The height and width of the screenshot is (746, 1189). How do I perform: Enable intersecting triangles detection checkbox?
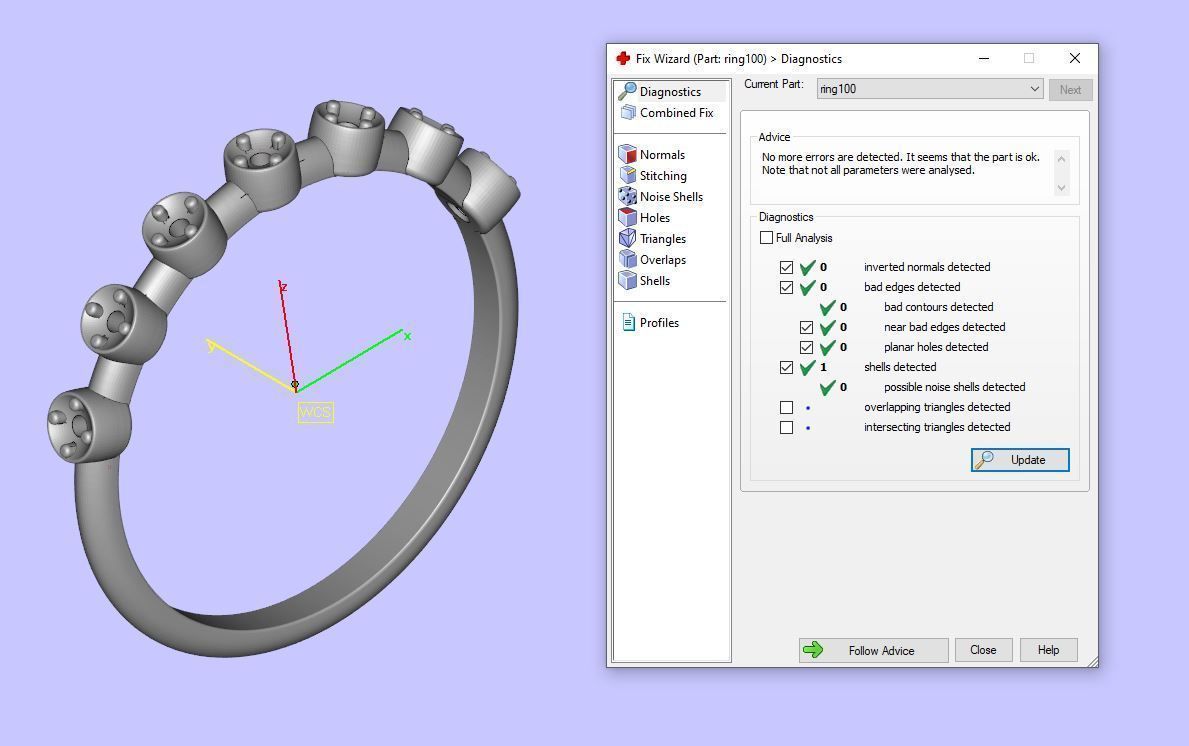point(787,427)
